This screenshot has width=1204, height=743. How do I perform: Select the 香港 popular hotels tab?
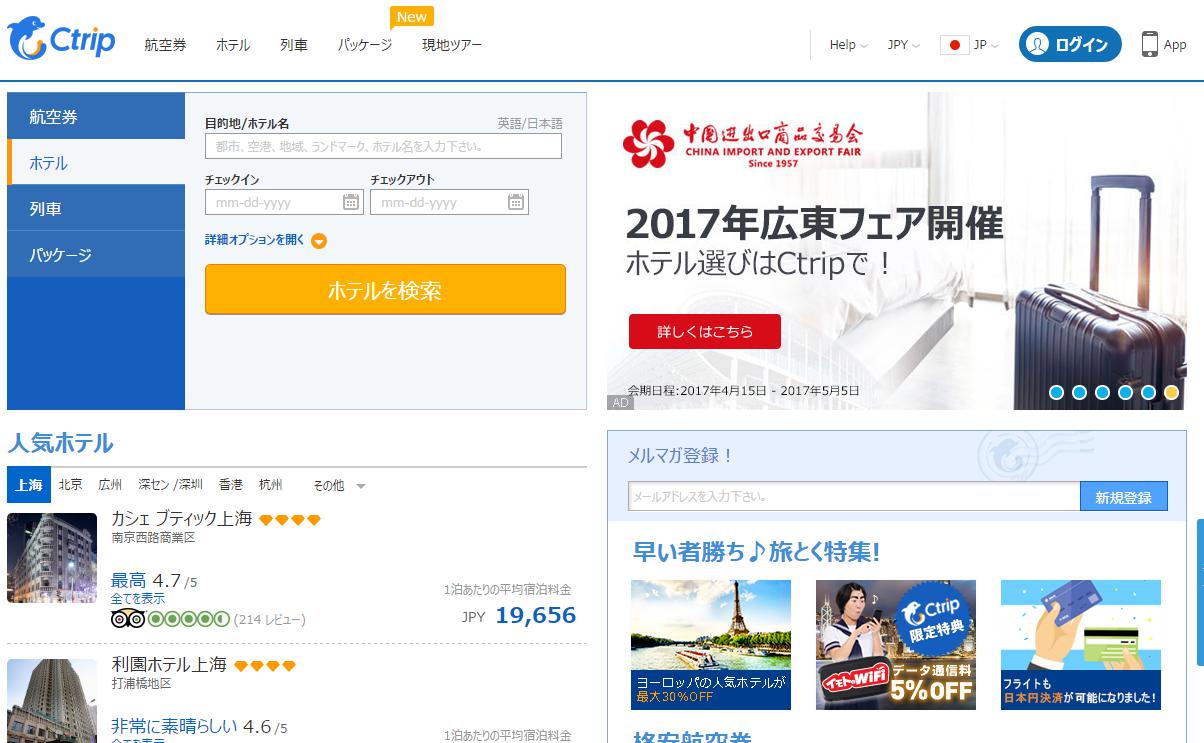point(231,484)
